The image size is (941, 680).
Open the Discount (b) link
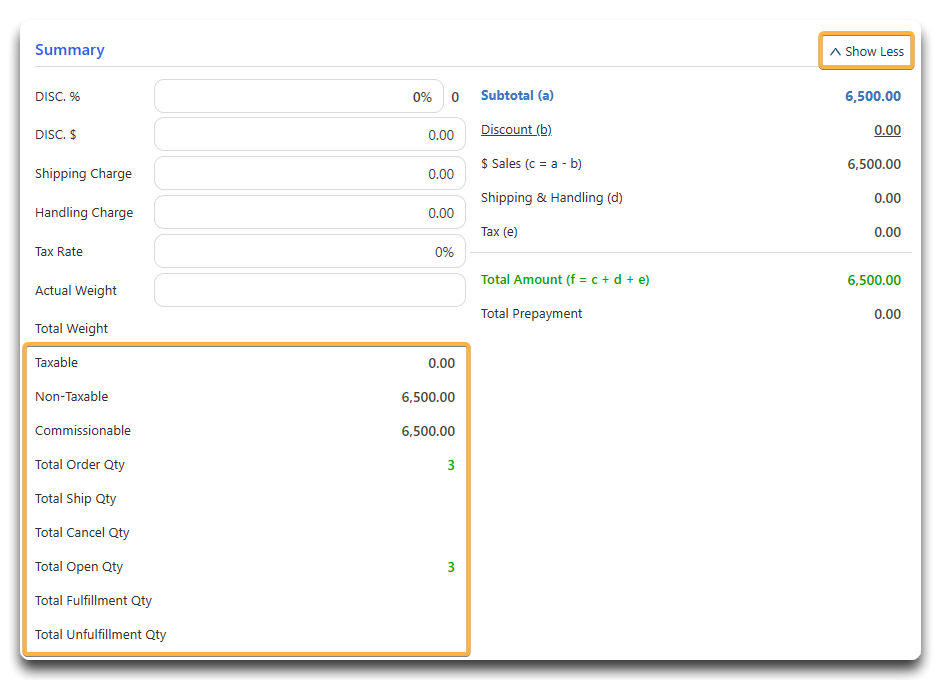click(515, 129)
